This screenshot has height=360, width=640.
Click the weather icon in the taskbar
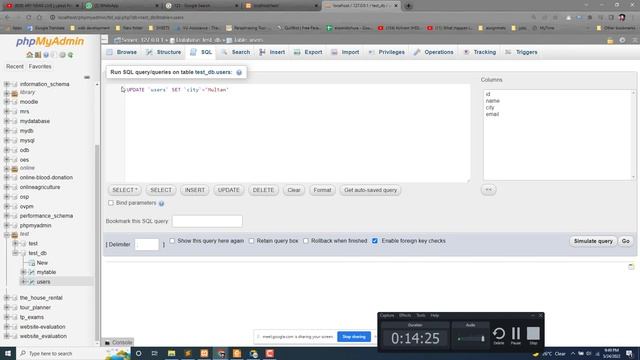536,354
